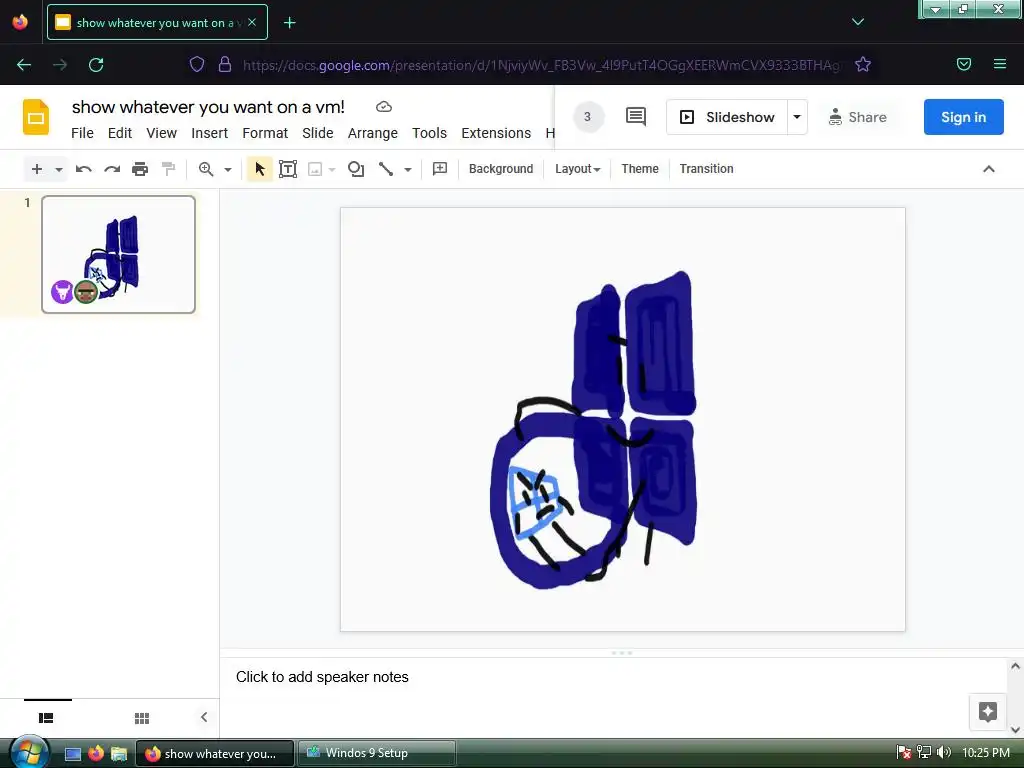Click the Transition button
1024x768 pixels.
(706, 168)
